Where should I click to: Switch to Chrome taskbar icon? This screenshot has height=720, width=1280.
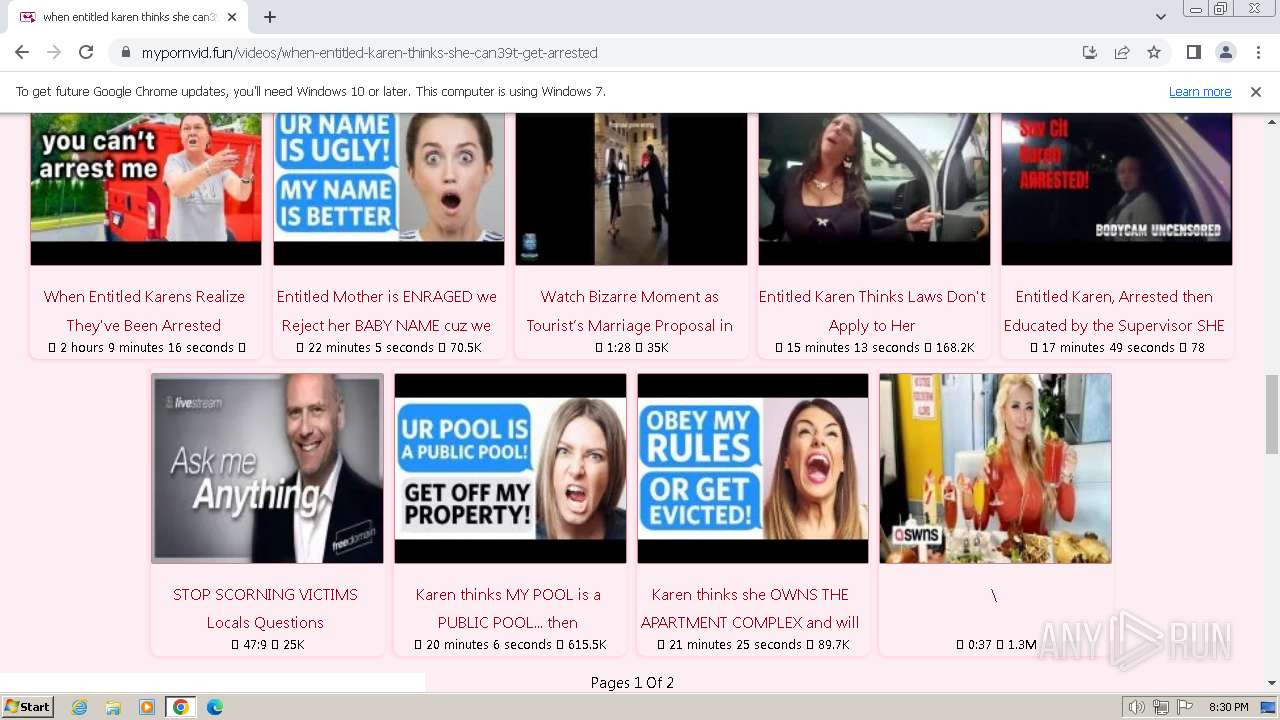coord(181,707)
